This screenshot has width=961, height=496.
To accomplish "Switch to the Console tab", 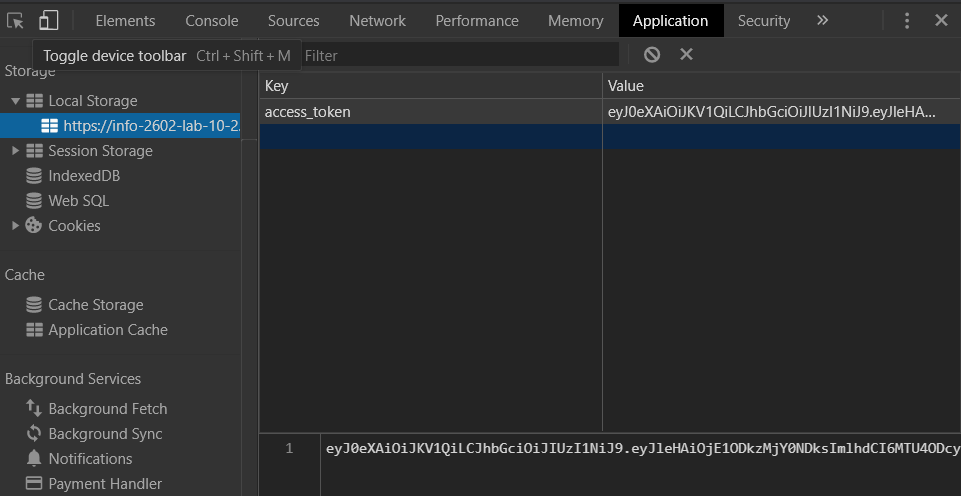I will 211,20.
